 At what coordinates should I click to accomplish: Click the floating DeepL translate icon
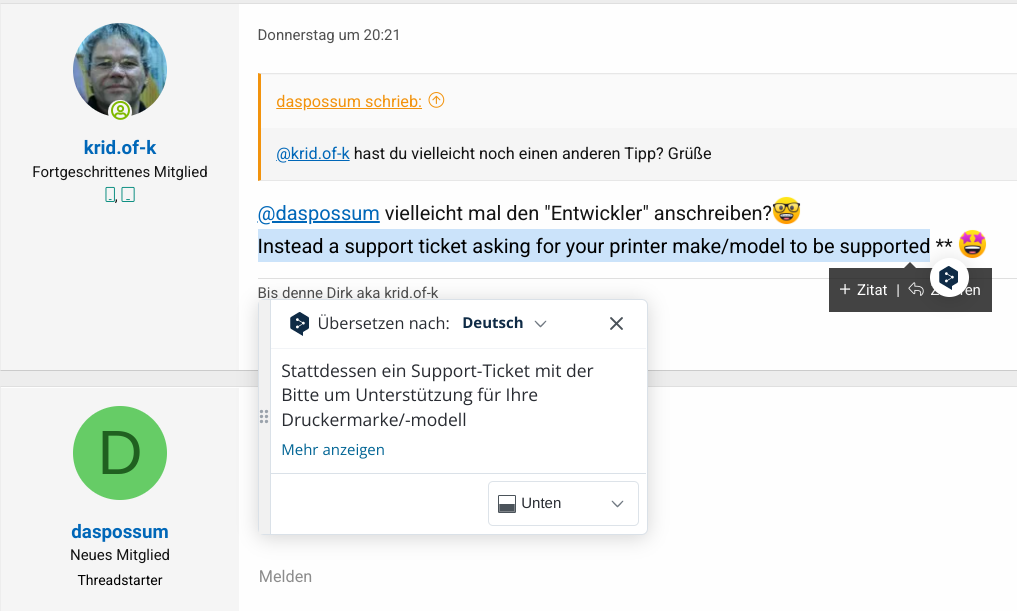pyautogui.click(x=949, y=278)
